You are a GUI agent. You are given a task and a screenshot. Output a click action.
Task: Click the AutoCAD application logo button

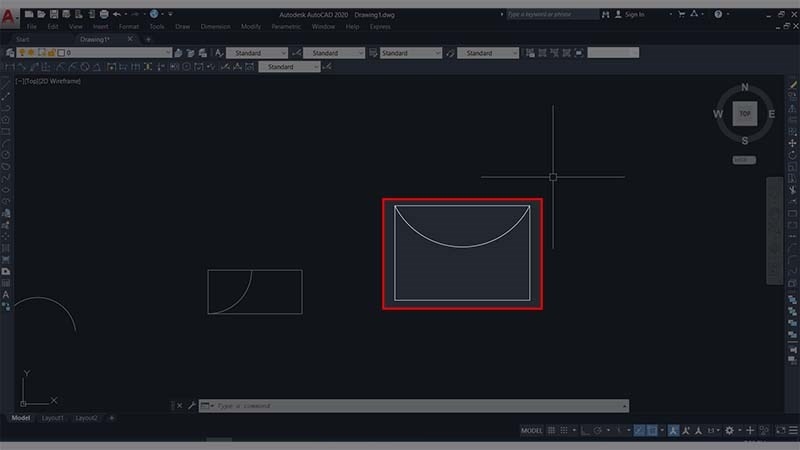[8, 16]
